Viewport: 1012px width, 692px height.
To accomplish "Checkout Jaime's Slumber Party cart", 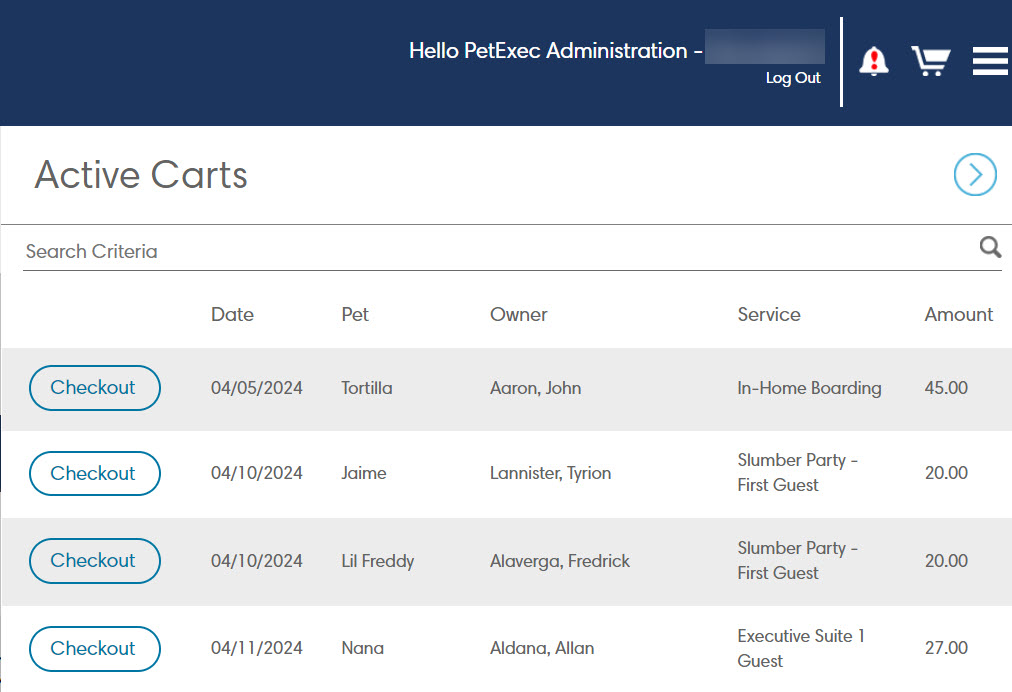I will [94, 473].
